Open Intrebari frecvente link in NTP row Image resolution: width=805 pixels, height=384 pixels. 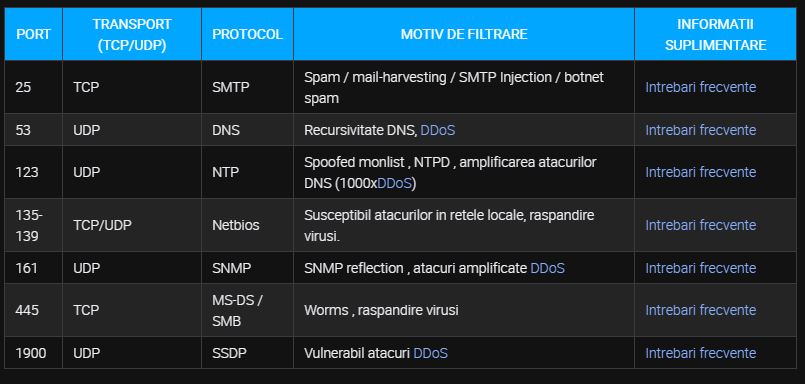point(700,172)
